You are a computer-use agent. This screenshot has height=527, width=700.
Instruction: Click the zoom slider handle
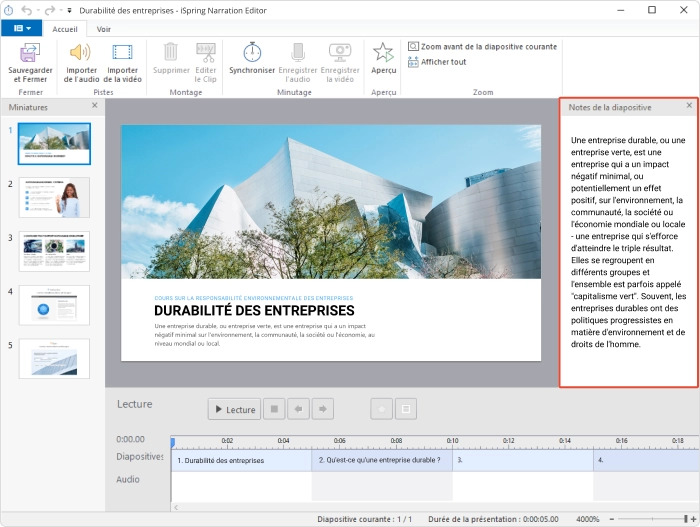coord(685,519)
